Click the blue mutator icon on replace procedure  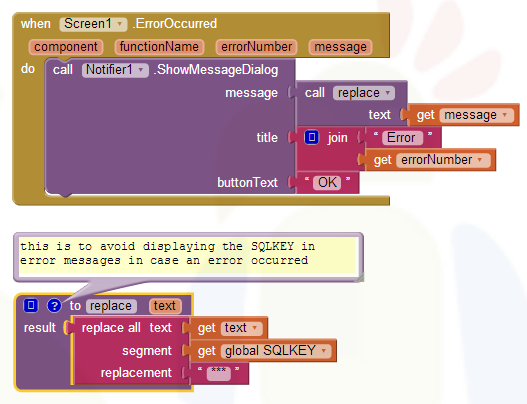click(31, 305)
